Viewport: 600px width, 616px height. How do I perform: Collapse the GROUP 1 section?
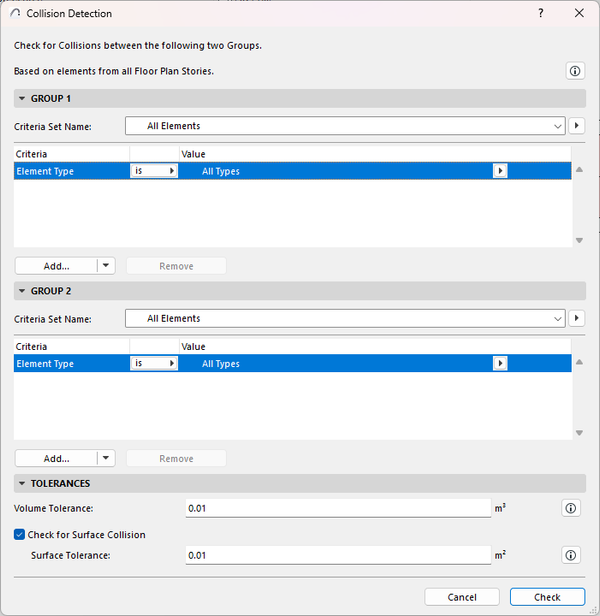pos(22,99)
